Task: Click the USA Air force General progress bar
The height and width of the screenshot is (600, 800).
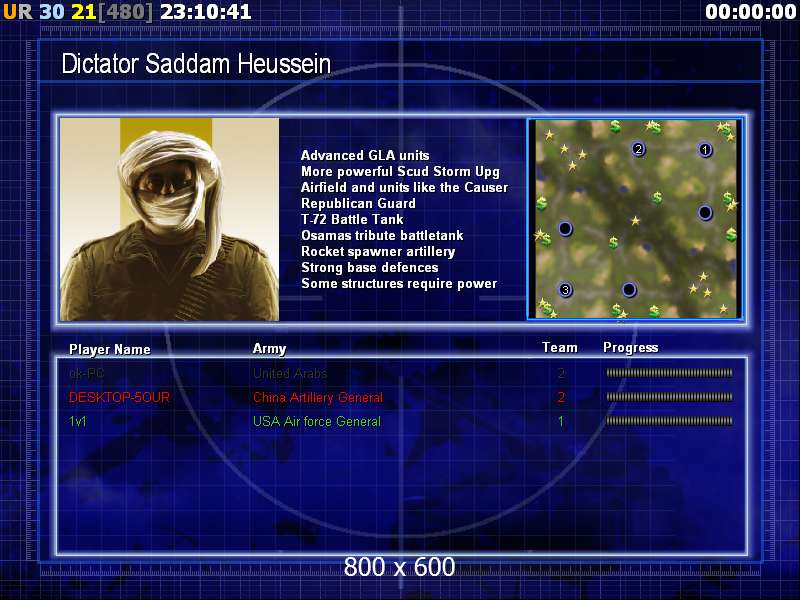Action: (x=669, y=421)
